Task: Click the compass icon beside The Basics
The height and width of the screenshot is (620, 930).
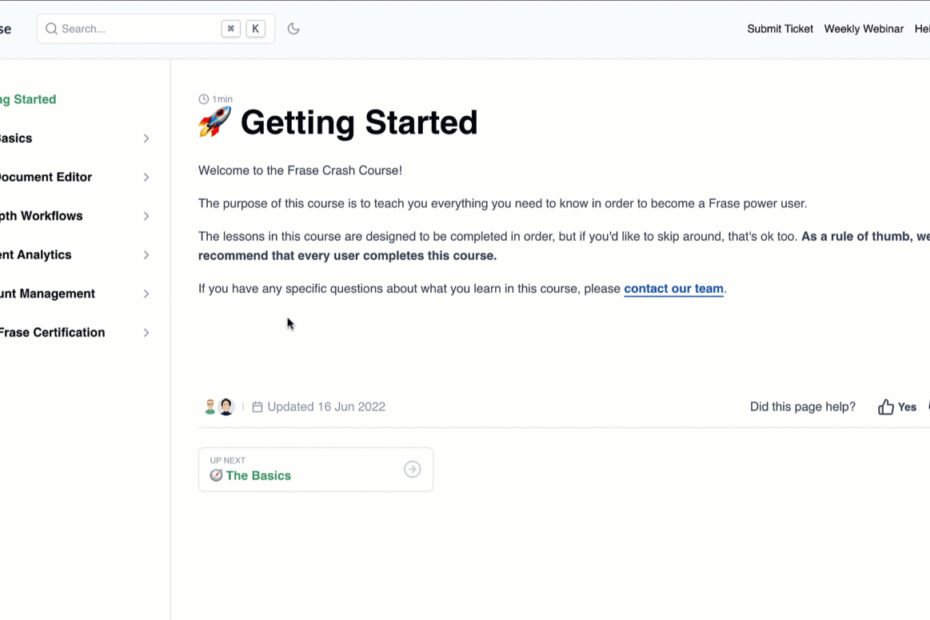Action: coord(216,475)
